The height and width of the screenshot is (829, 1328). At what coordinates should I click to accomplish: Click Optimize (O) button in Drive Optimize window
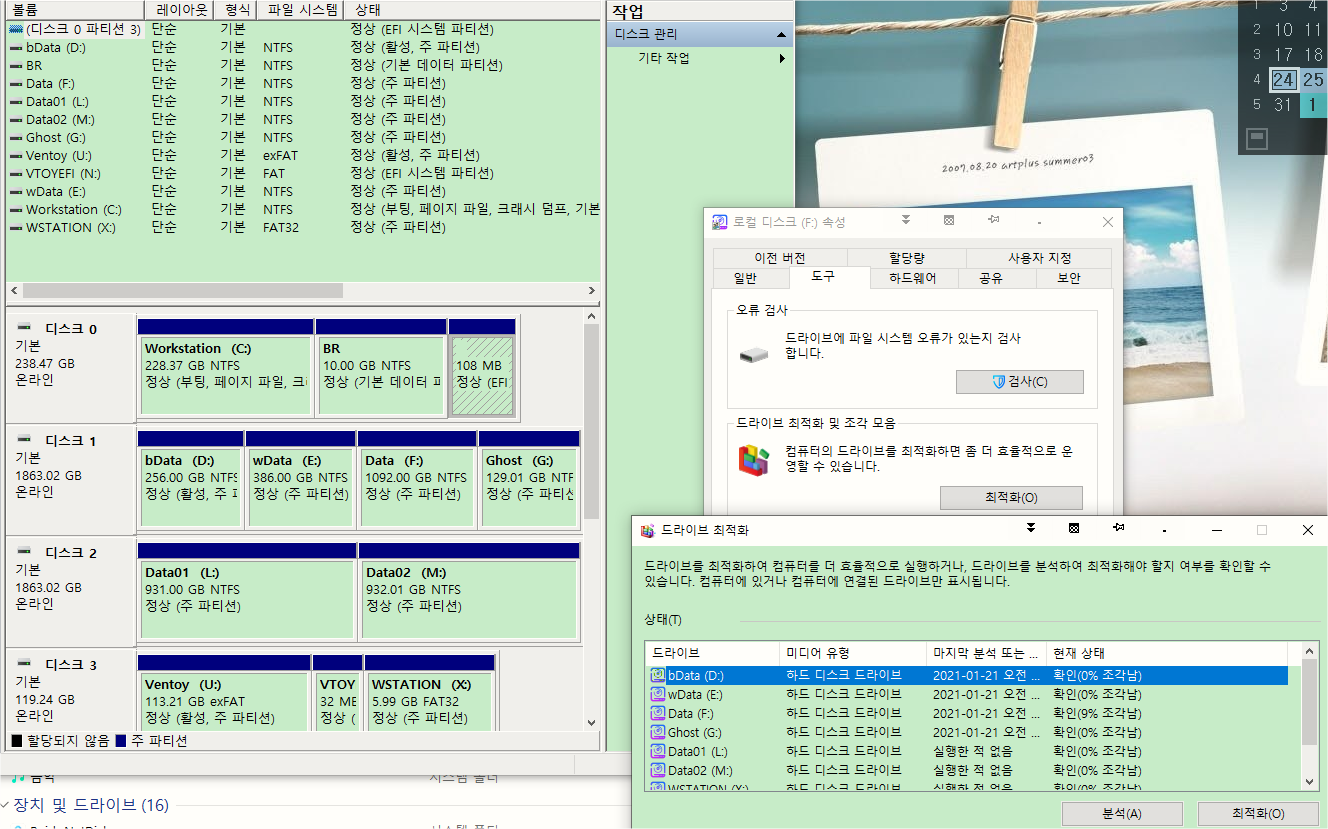1258,814
